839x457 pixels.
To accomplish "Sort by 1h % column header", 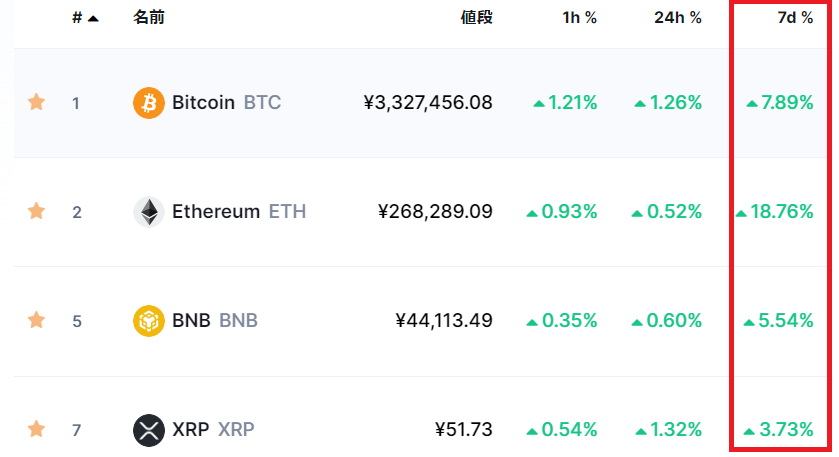I will click(x=579, y=18).
